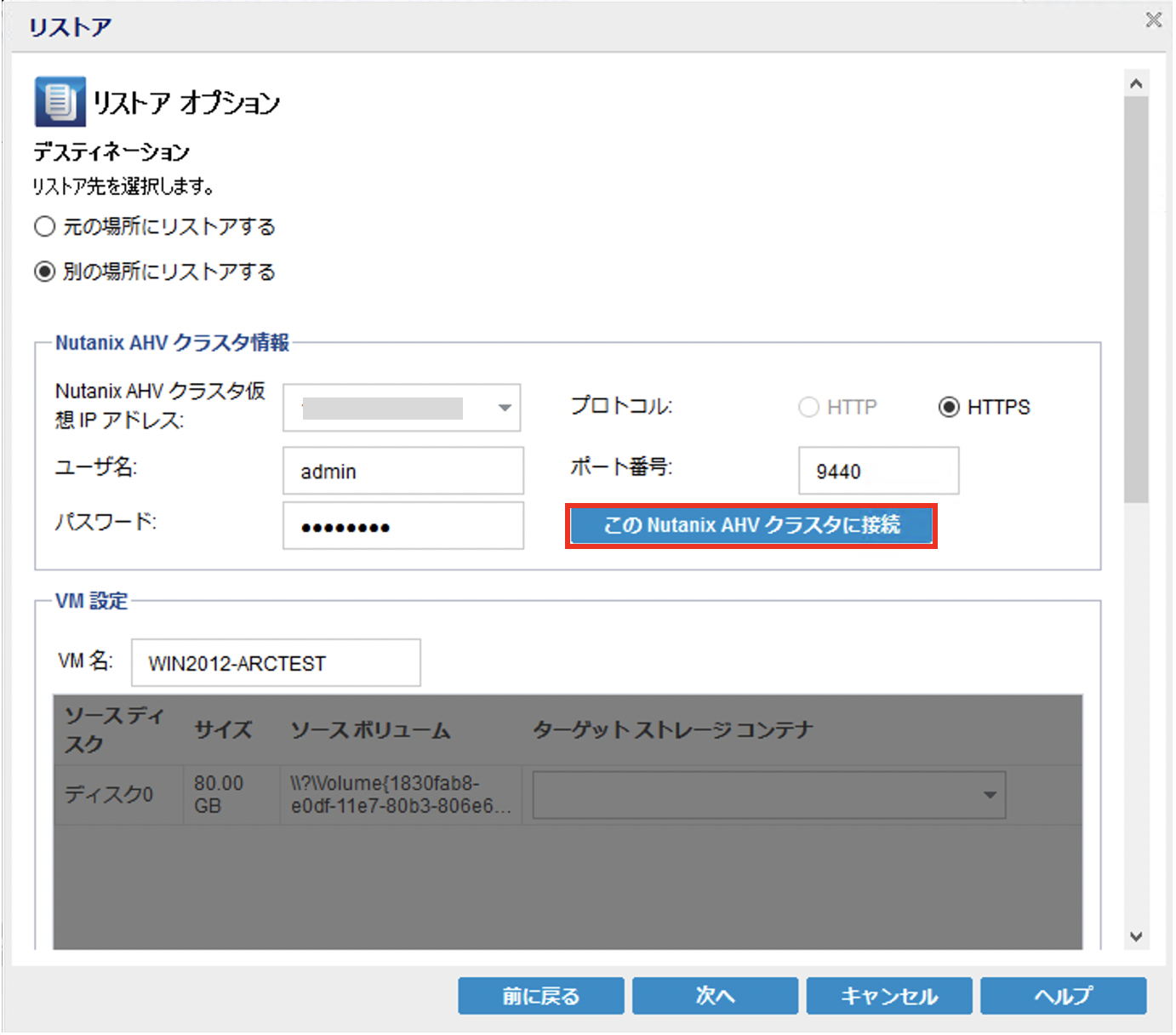Image resolution: width=1176 pixels, height=1035 pixels.
Task: Expand the target storage container dropdown
Action: pos(989,795)
